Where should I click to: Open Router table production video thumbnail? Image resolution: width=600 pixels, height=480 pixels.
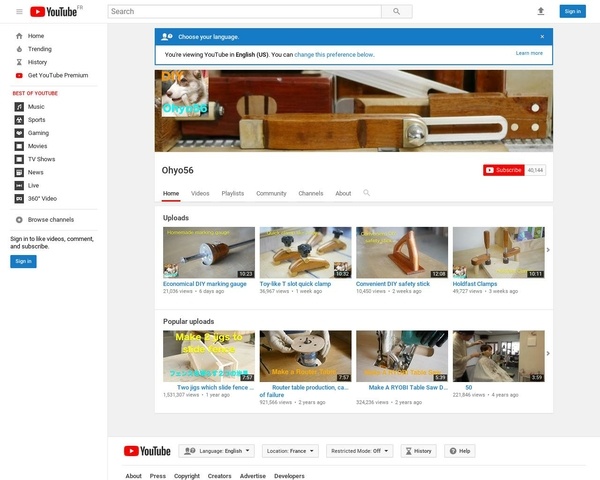point(305,356)
